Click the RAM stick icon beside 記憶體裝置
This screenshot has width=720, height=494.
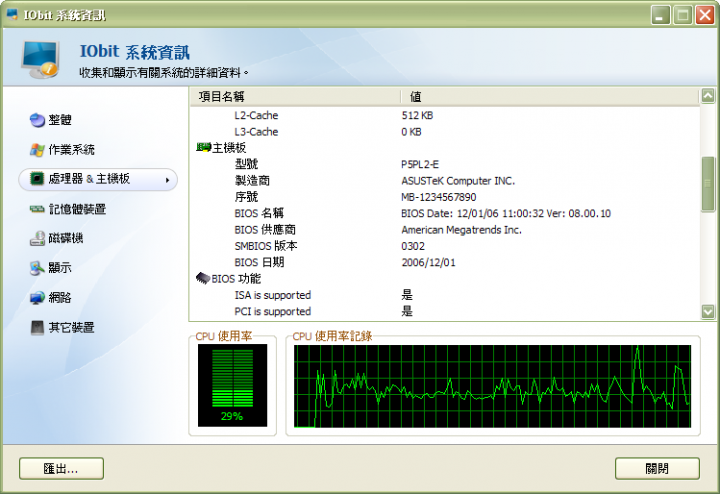(37, 209)
